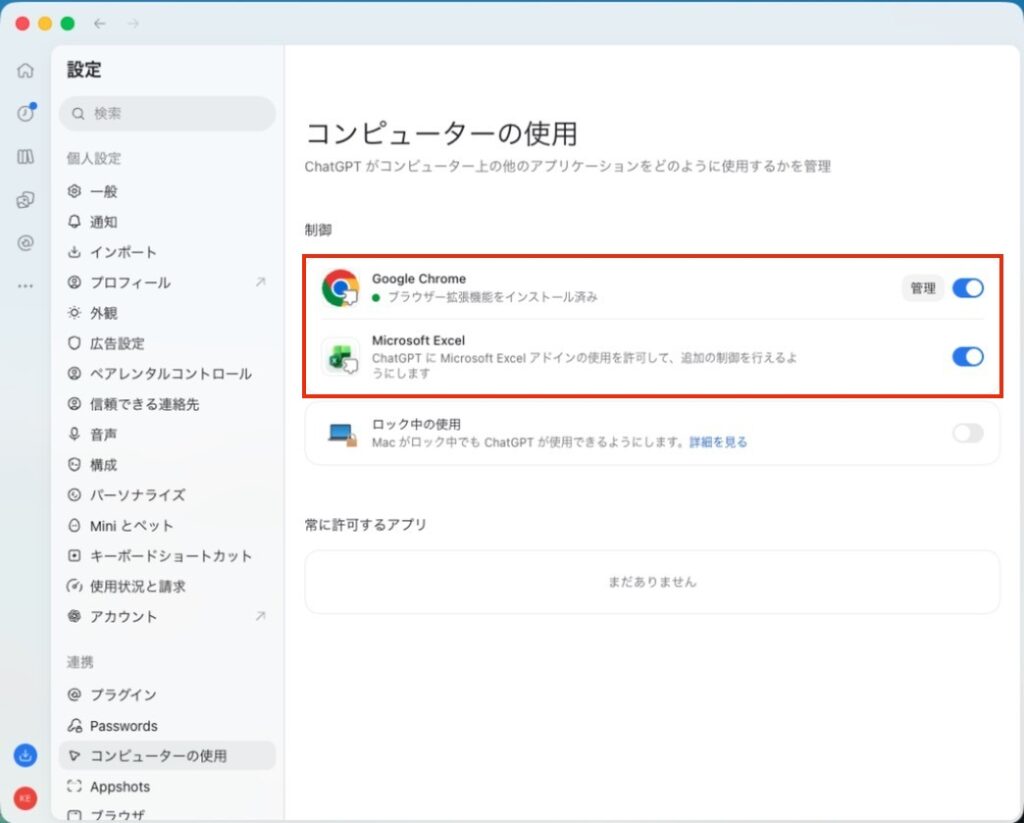The image size is (1024, 823).
Task: Open the three-dots more icon in the left rail
Action: click(x=25, y=286)
